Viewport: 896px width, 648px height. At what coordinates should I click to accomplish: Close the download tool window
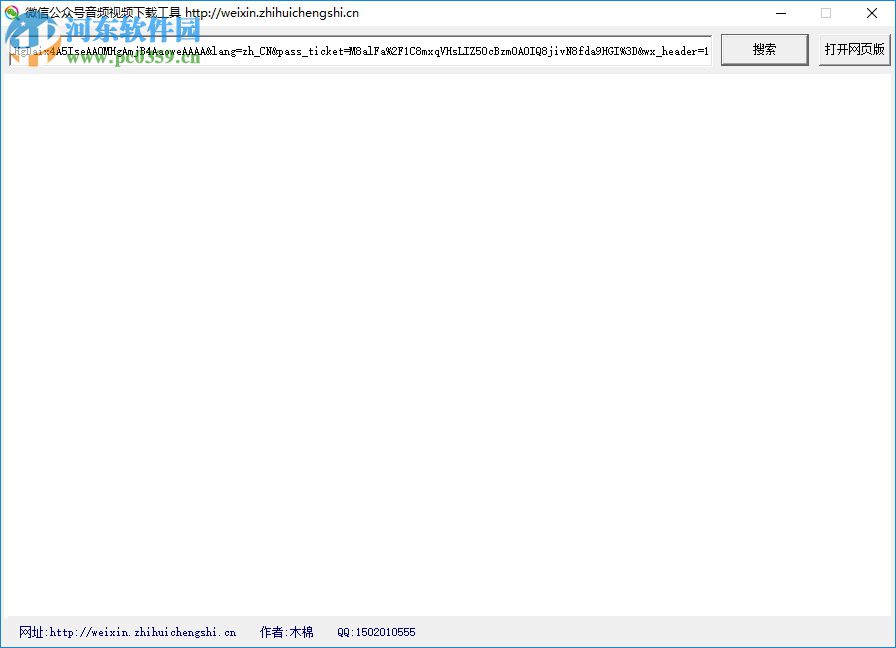point(871,13)
